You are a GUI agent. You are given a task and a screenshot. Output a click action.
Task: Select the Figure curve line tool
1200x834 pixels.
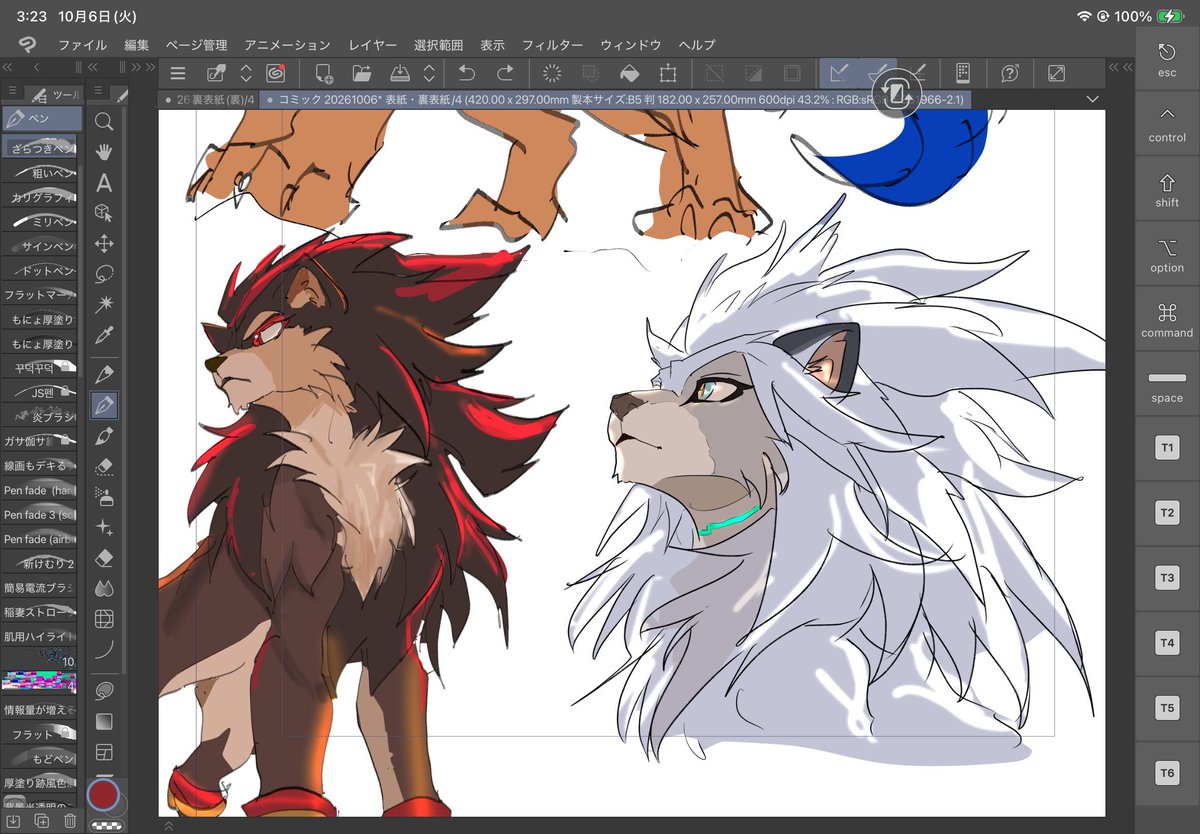[x=103, y=650]
